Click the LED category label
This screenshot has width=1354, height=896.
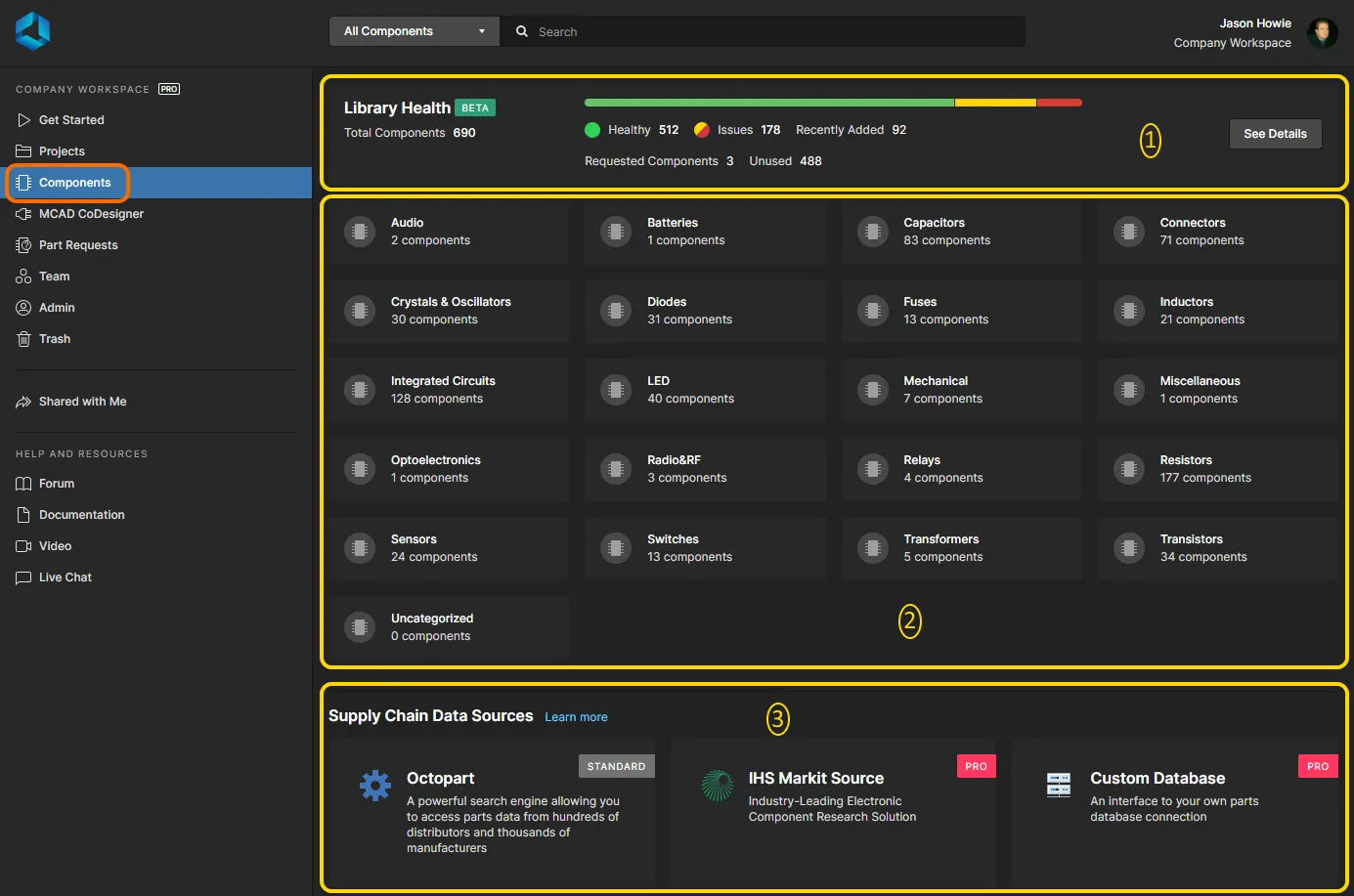pyautogui.click(x=658, y=381)
